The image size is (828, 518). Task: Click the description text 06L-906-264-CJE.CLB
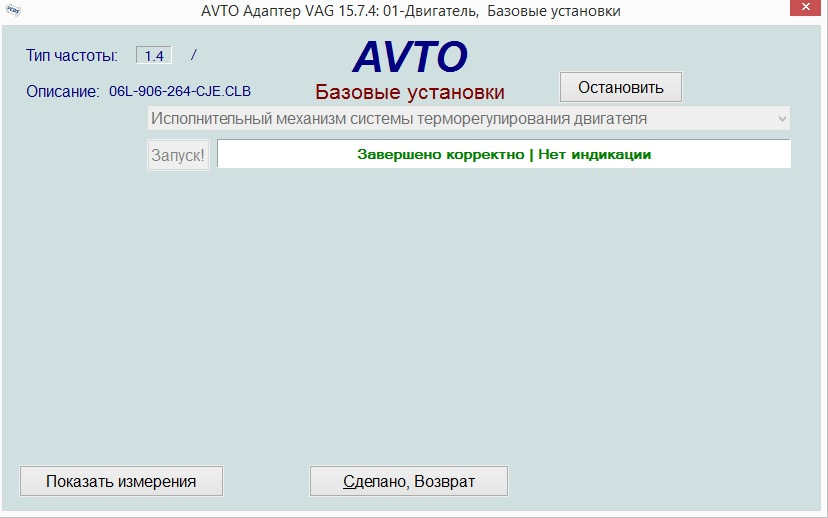tap(180, 91)
